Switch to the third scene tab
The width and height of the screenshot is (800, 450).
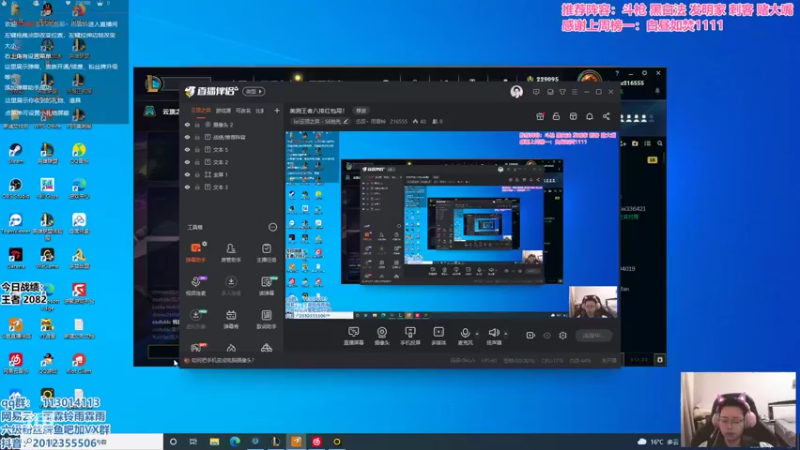click(243, 110)
